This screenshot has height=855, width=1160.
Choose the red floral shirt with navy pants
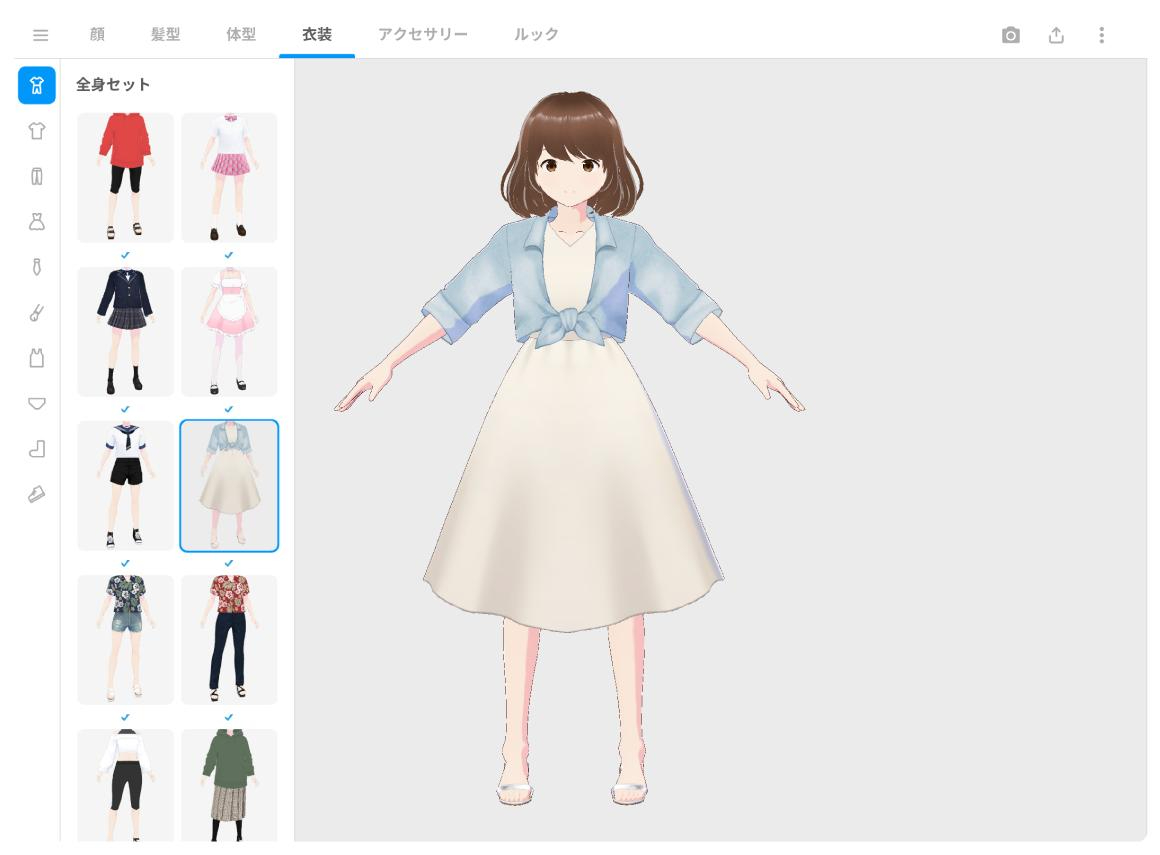[229, 639]
